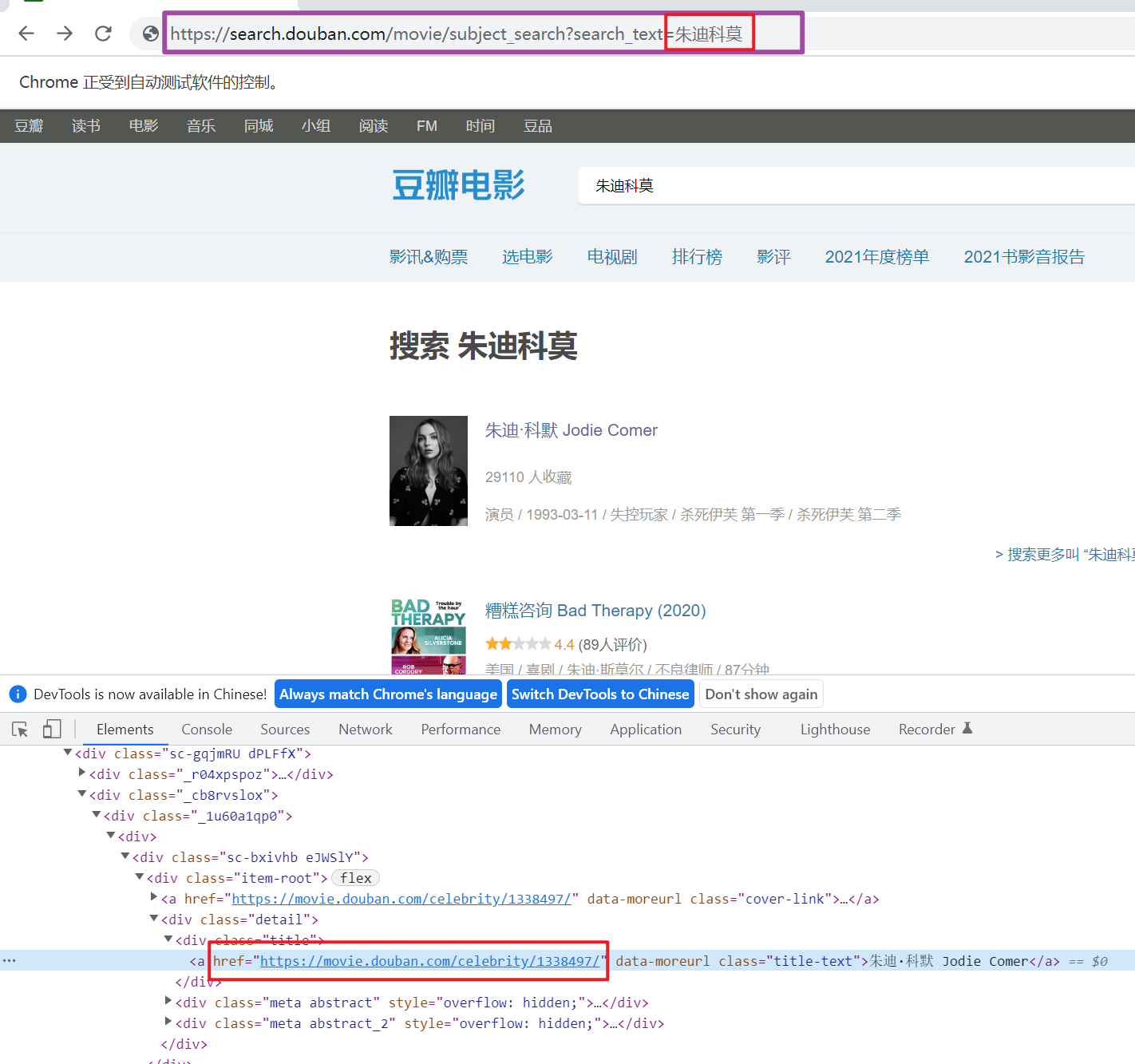This screenshot has width=1135, height=1064.
Task: Open Jodie Comer's portrait thumbnail
Action: pos(429,471)
